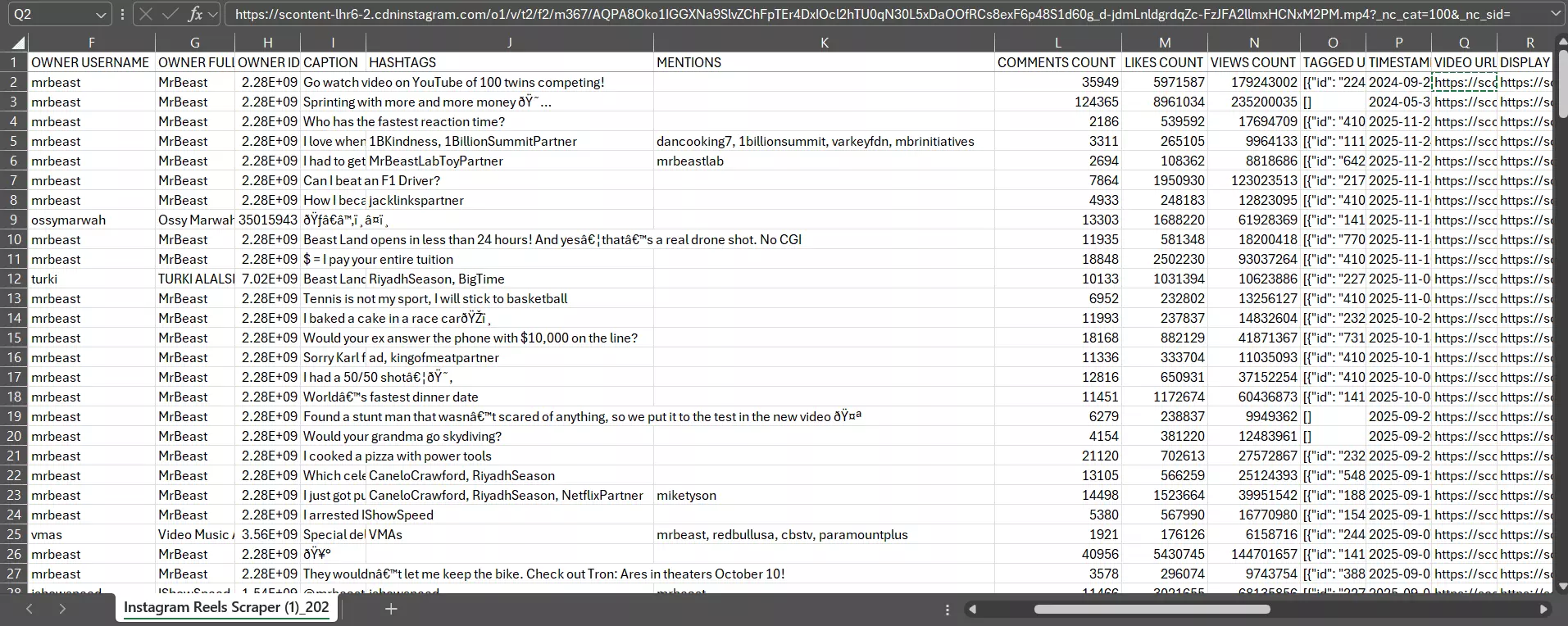The width and height of the screenshot is (1568, 626).
Task: Click the horizontal scrollbar thumb
Action: point(1152,609)
